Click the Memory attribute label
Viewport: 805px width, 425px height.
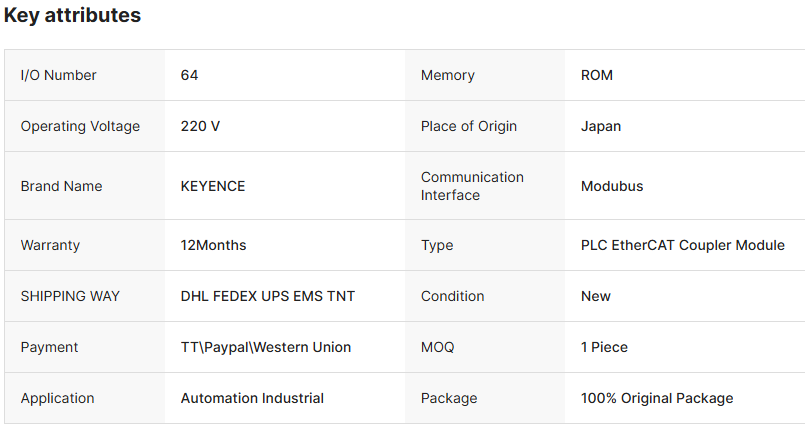tap(447, 75)
